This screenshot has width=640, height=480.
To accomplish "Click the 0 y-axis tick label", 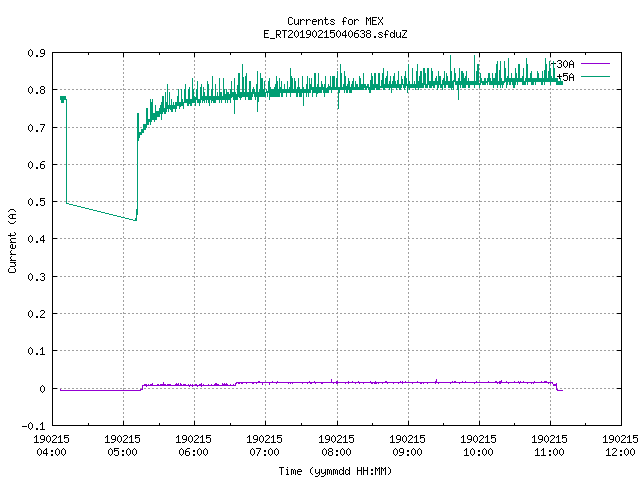I will [x=42, y=389].
